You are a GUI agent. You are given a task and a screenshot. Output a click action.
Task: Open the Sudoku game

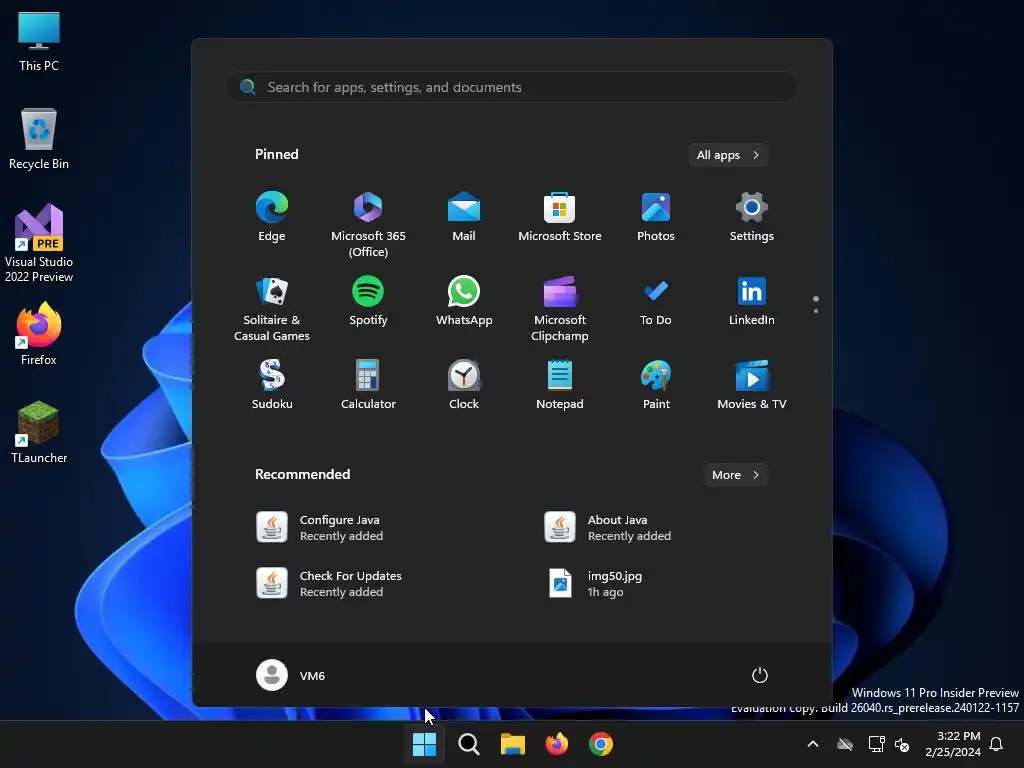coord(272,385)
